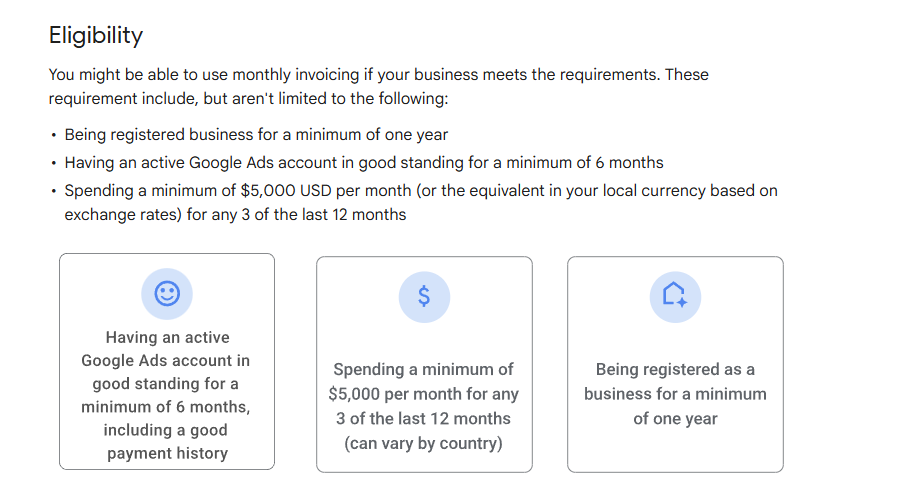The width and height of the screenshot is (911, 478).
Task: Click 'Spending a minimum of' card text
Action: pos(424,369)
